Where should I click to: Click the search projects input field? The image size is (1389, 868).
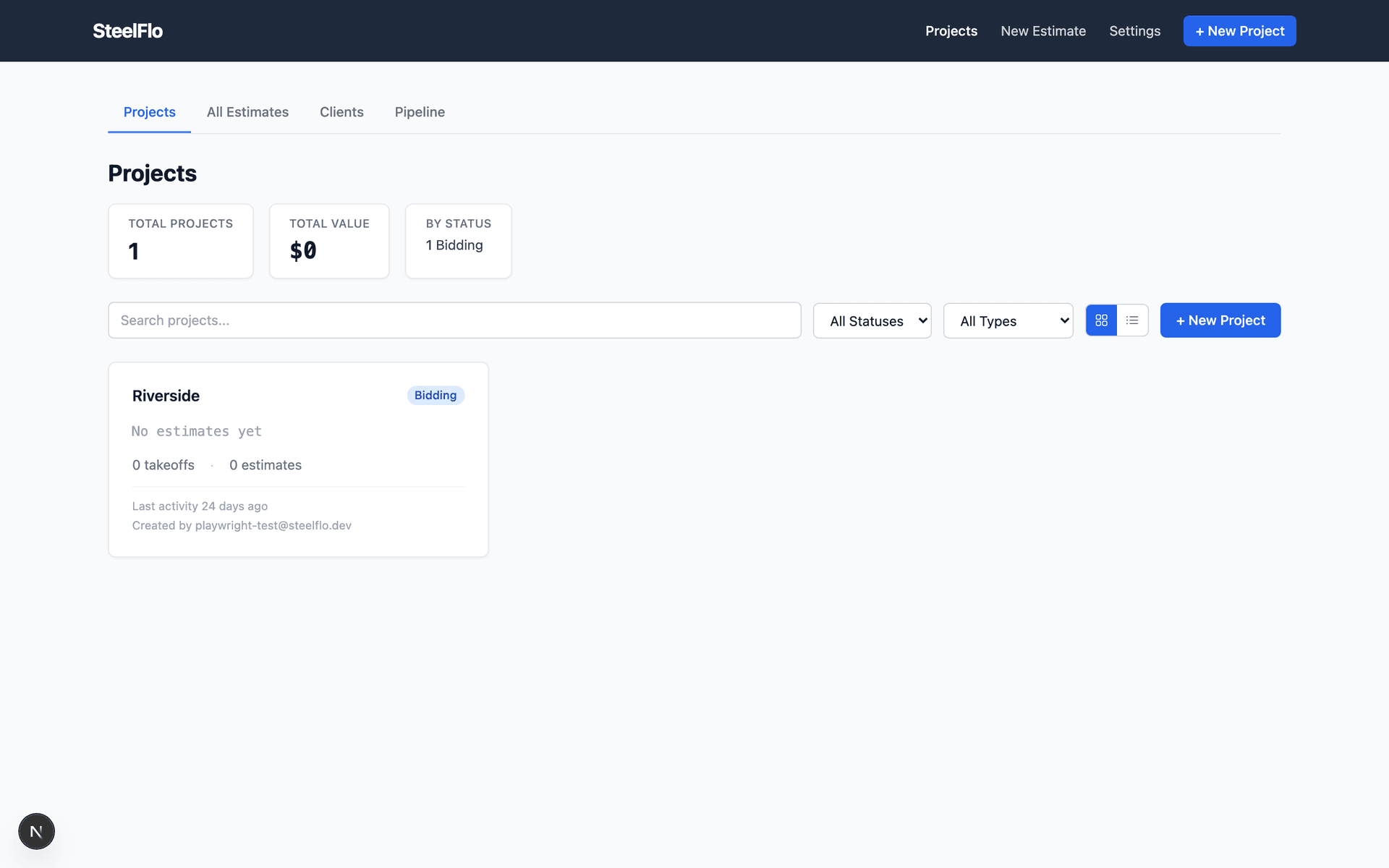point(454,320)
